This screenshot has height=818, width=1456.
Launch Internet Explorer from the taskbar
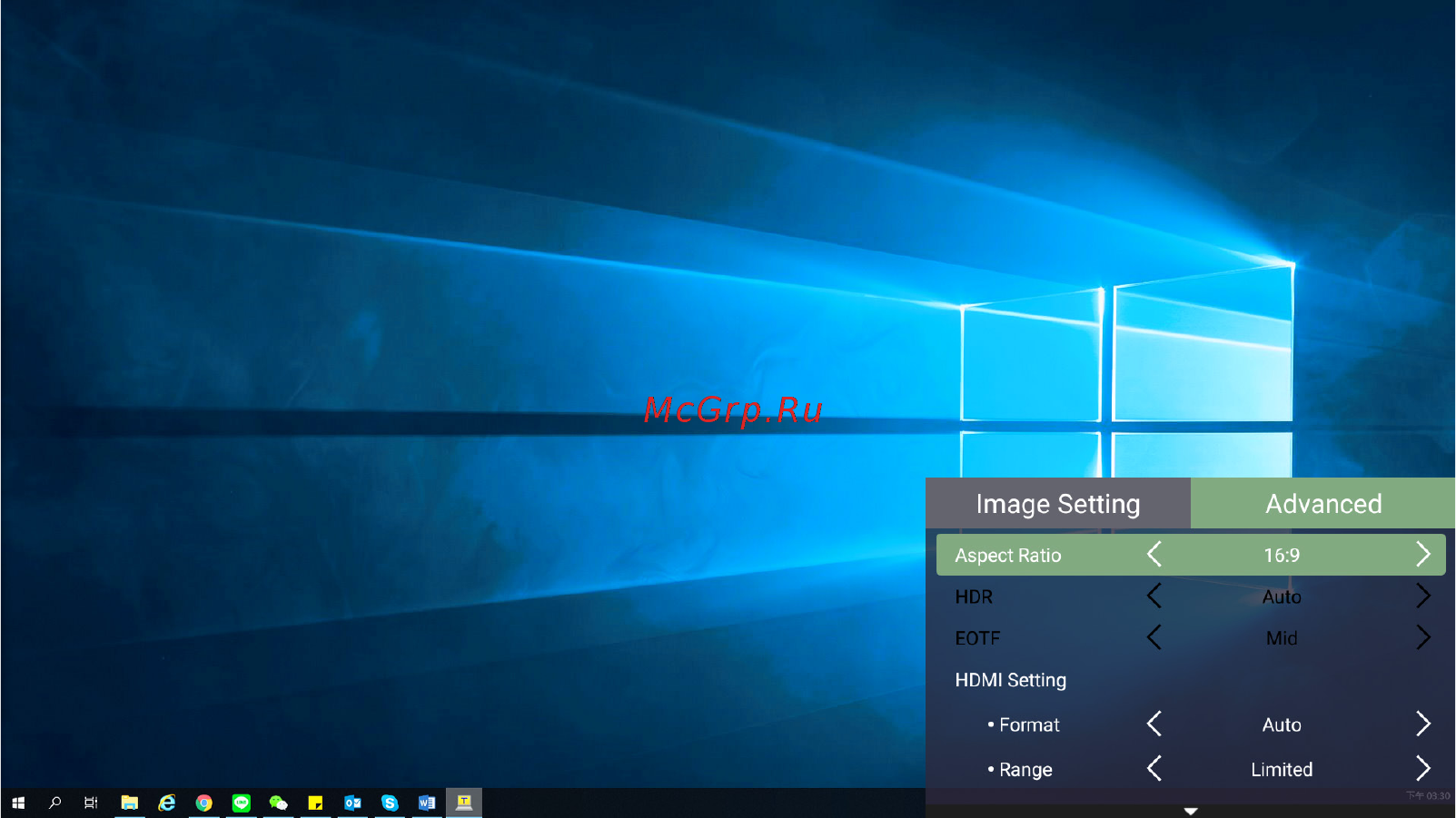[167, 803]
